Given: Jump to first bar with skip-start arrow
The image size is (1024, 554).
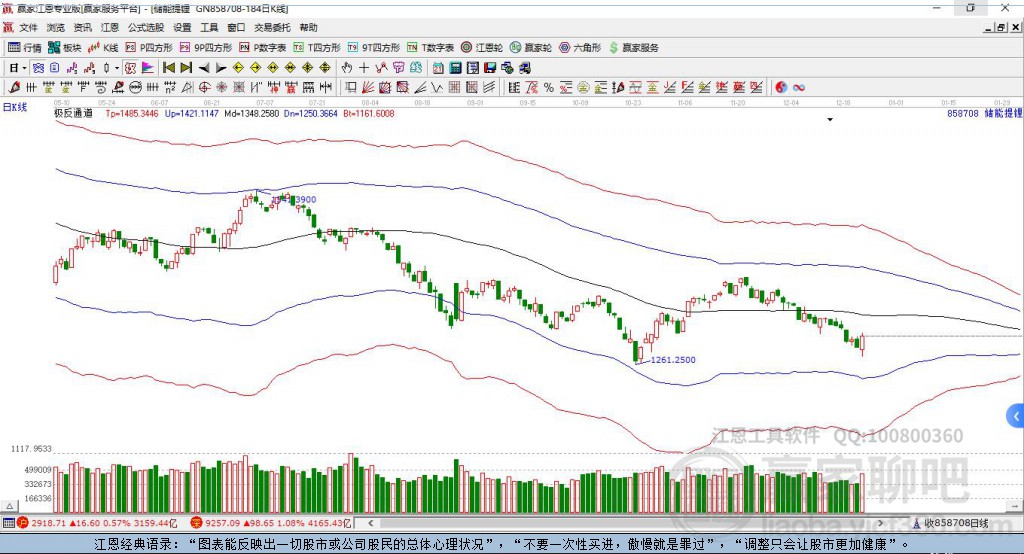Looking at the screenshot, I should tap(168, 68).
